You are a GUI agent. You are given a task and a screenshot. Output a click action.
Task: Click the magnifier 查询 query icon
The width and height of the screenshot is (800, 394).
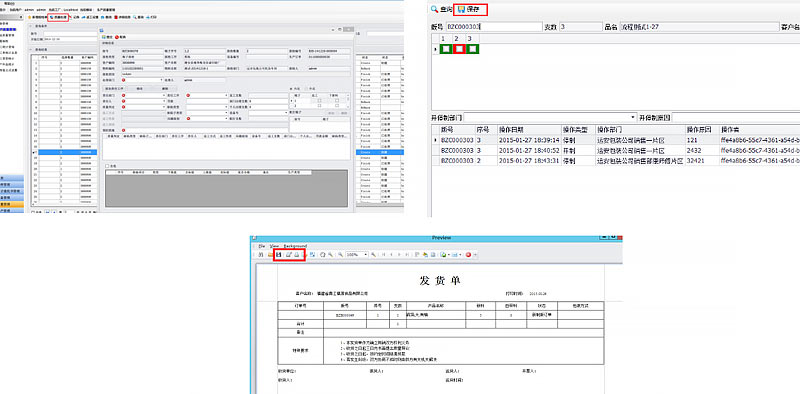pos(434,9)
